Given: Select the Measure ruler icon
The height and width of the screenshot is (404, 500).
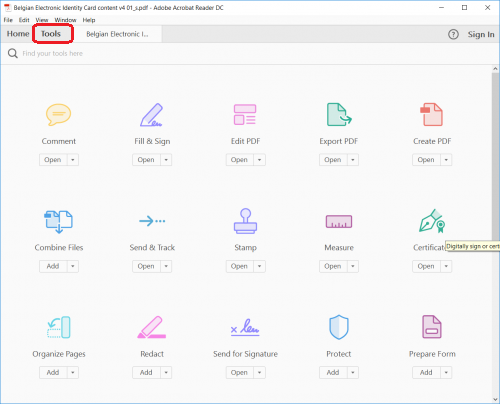Looking at the screenshot, I should click(x=339, y=221).
